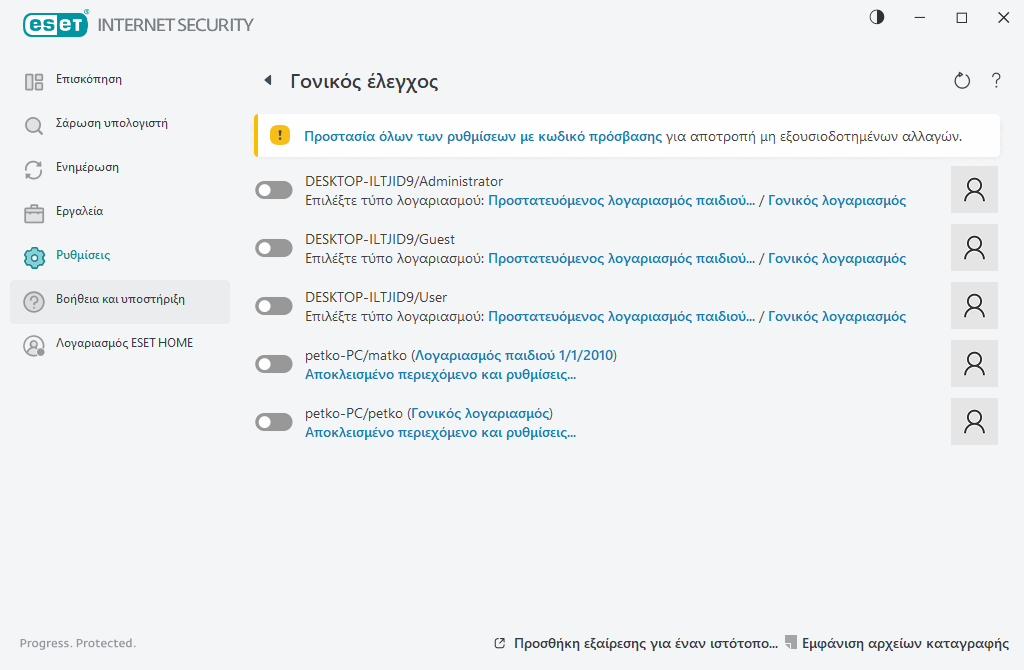Click the user avatar icon for petko-PC/petko
The width and height of the screenshot is (1024, 670).
[x=974, y=422]
